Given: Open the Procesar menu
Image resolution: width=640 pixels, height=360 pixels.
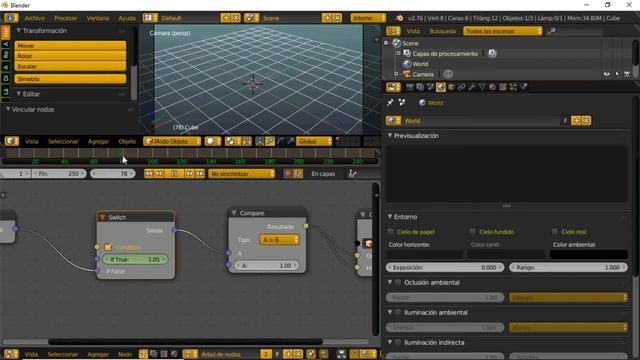Looking at the screenshot, I should (x=65, y=18).
